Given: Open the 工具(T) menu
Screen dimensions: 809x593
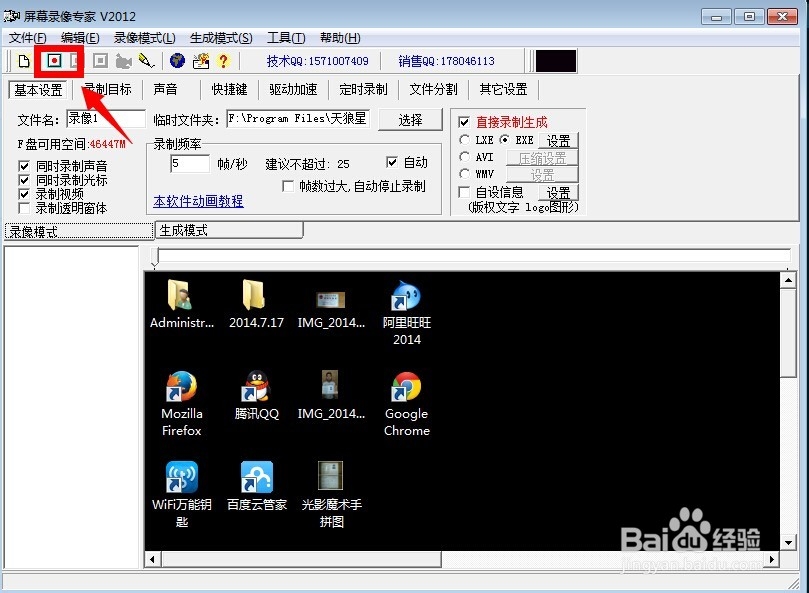Looking at the screenshot, I should [x=286, y=38].
